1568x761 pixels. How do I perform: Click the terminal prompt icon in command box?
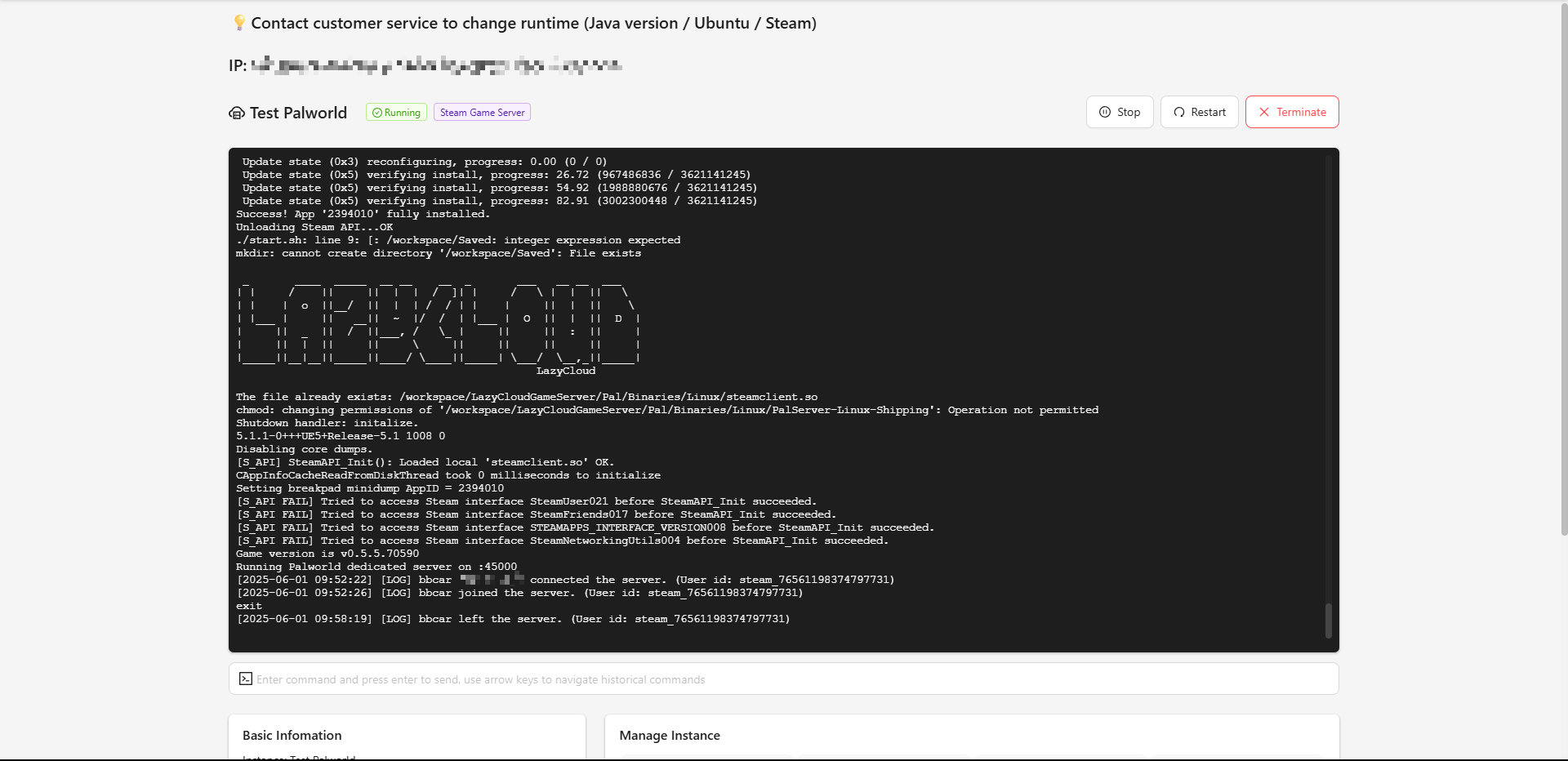point(246,679)
